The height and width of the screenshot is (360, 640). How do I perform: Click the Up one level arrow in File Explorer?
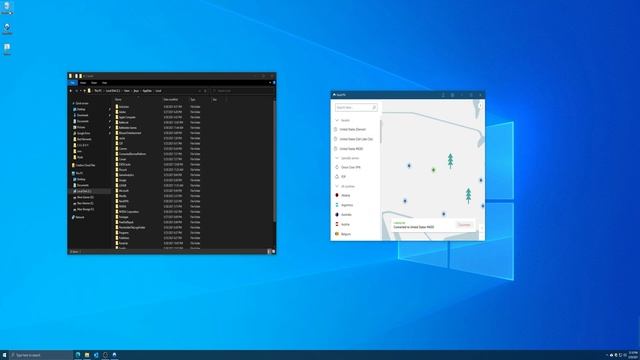(84, 91)
